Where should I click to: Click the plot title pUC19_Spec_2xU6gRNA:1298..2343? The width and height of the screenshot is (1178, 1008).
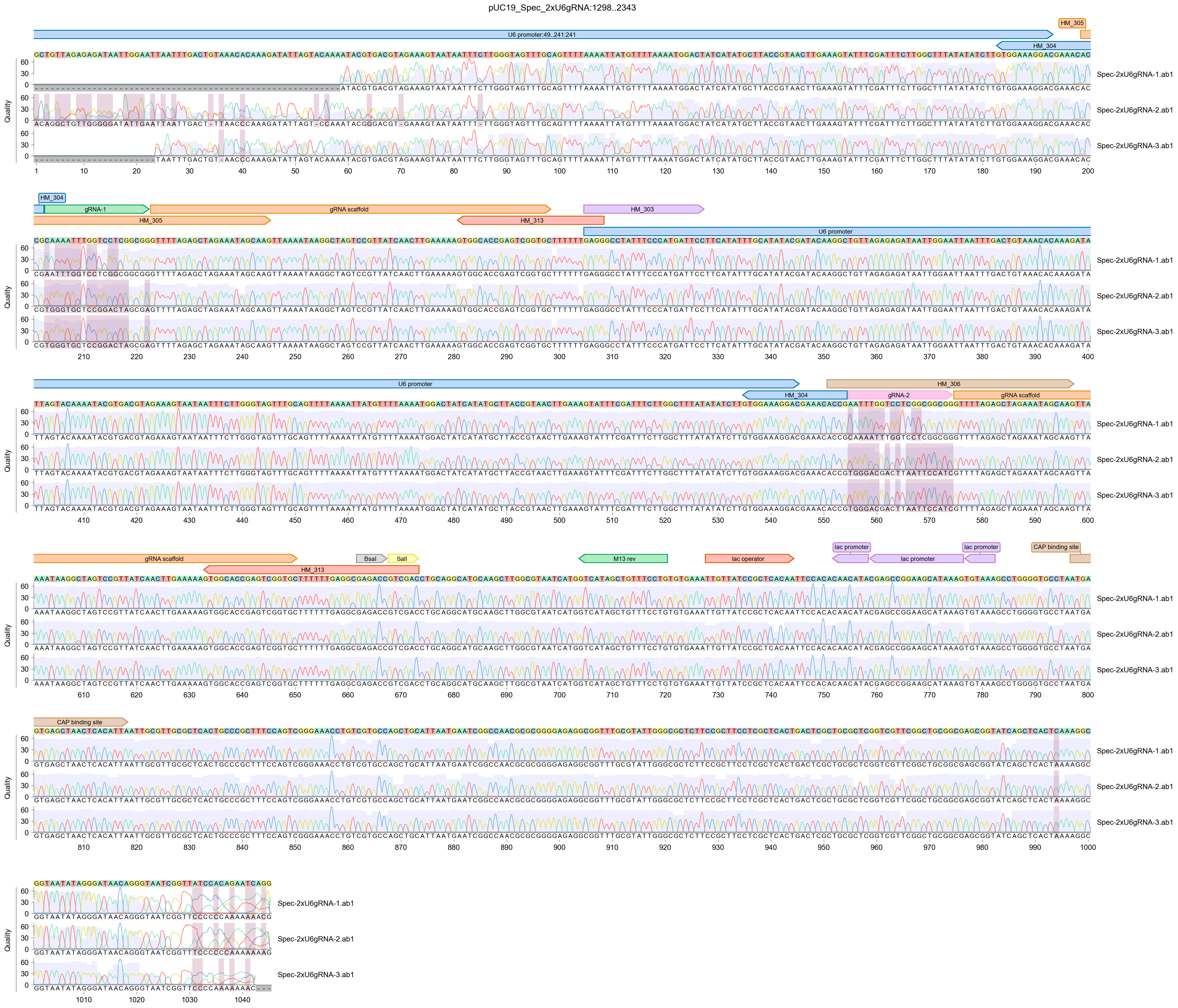562,7
